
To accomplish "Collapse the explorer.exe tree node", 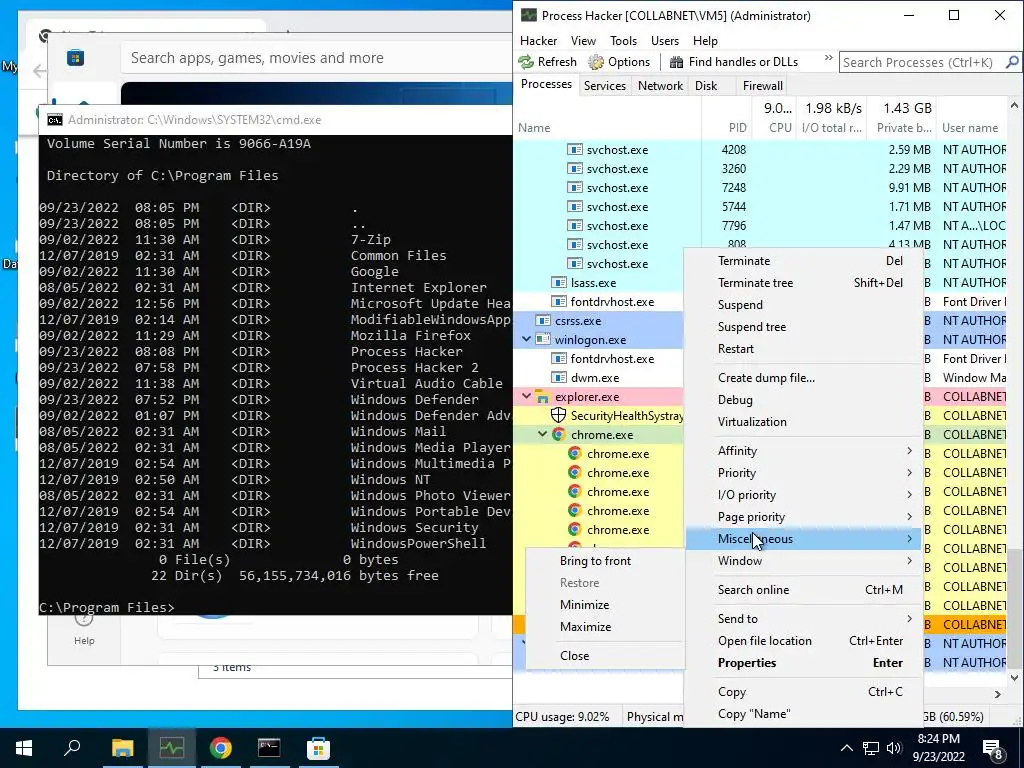I will [526, 396].
